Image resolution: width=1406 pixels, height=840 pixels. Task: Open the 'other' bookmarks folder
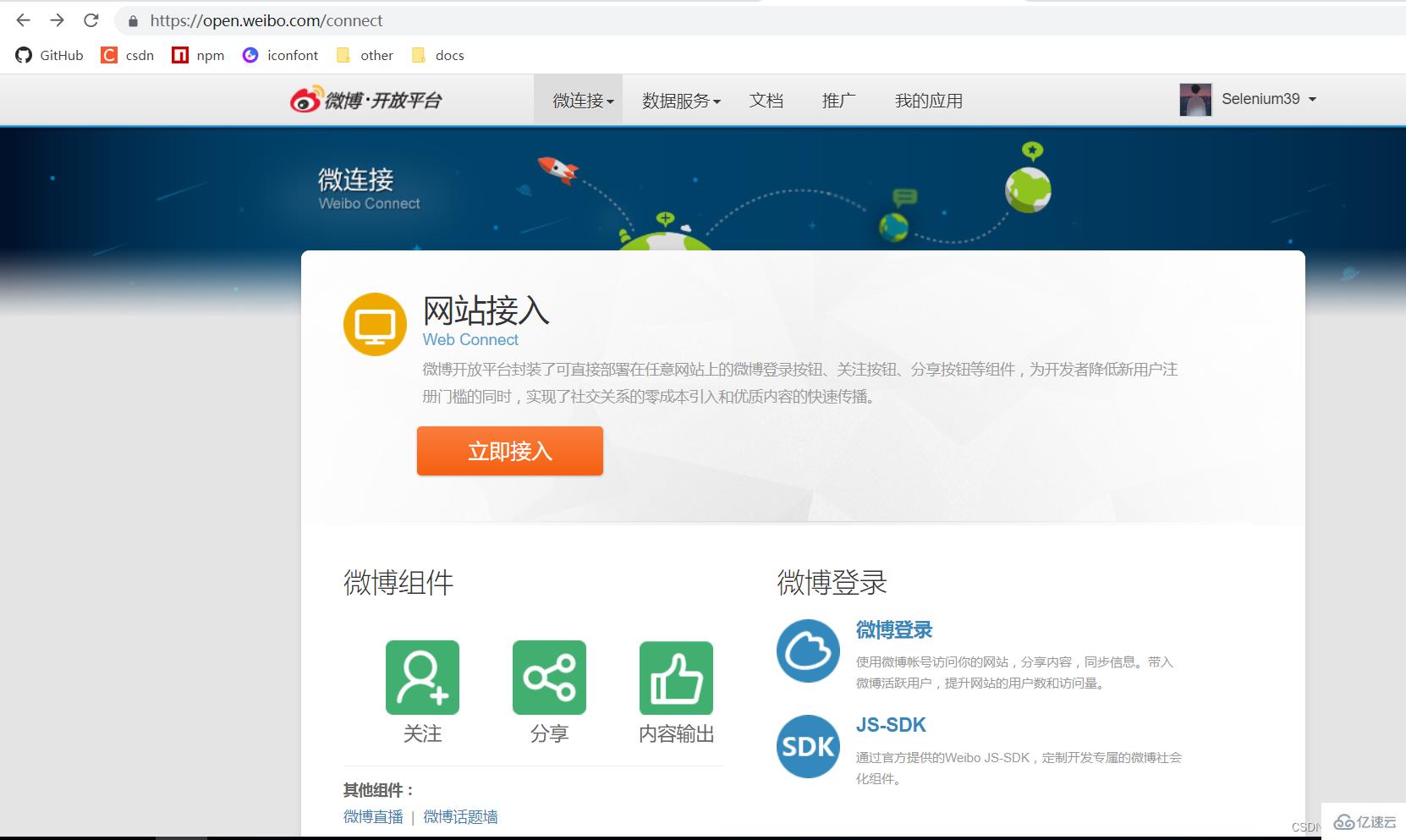pos(365,55)
